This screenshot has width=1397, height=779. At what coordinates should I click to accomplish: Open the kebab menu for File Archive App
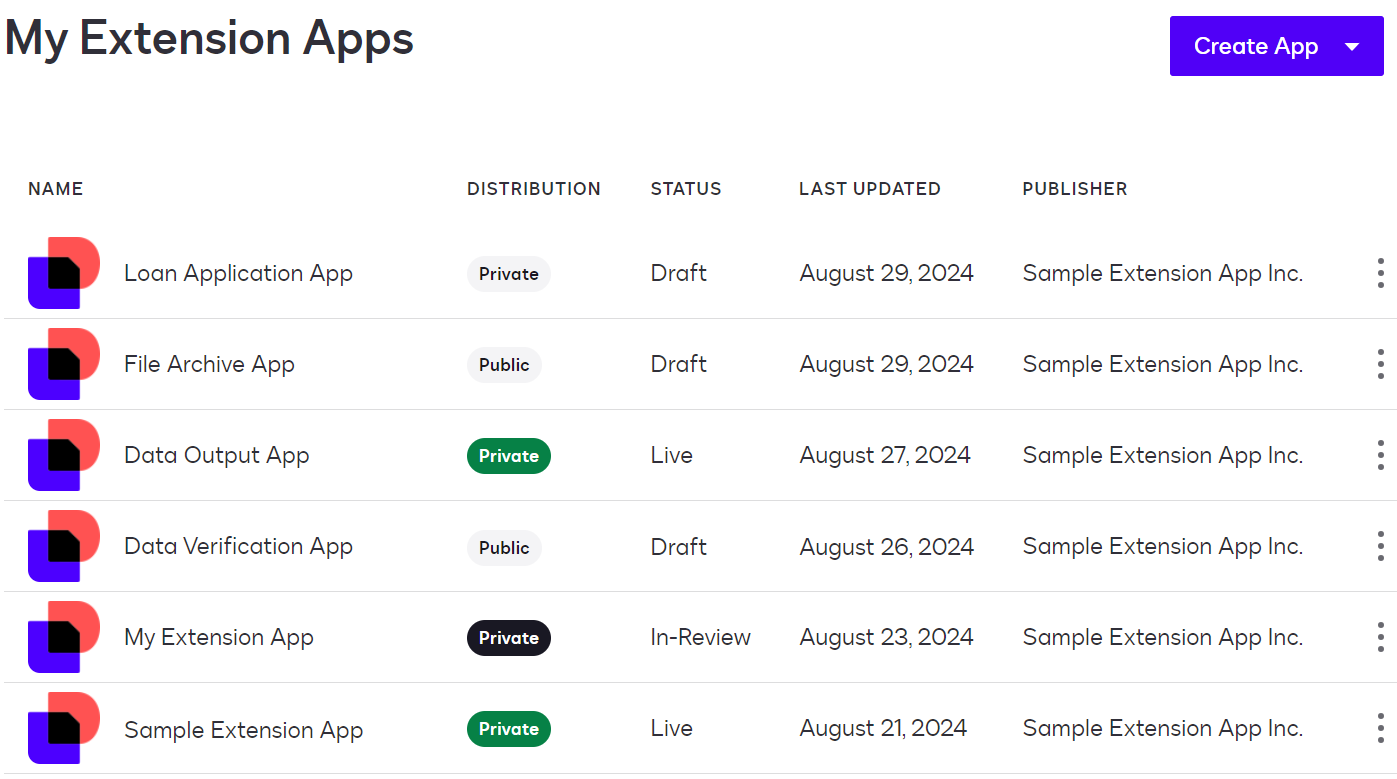point(1379,363)
